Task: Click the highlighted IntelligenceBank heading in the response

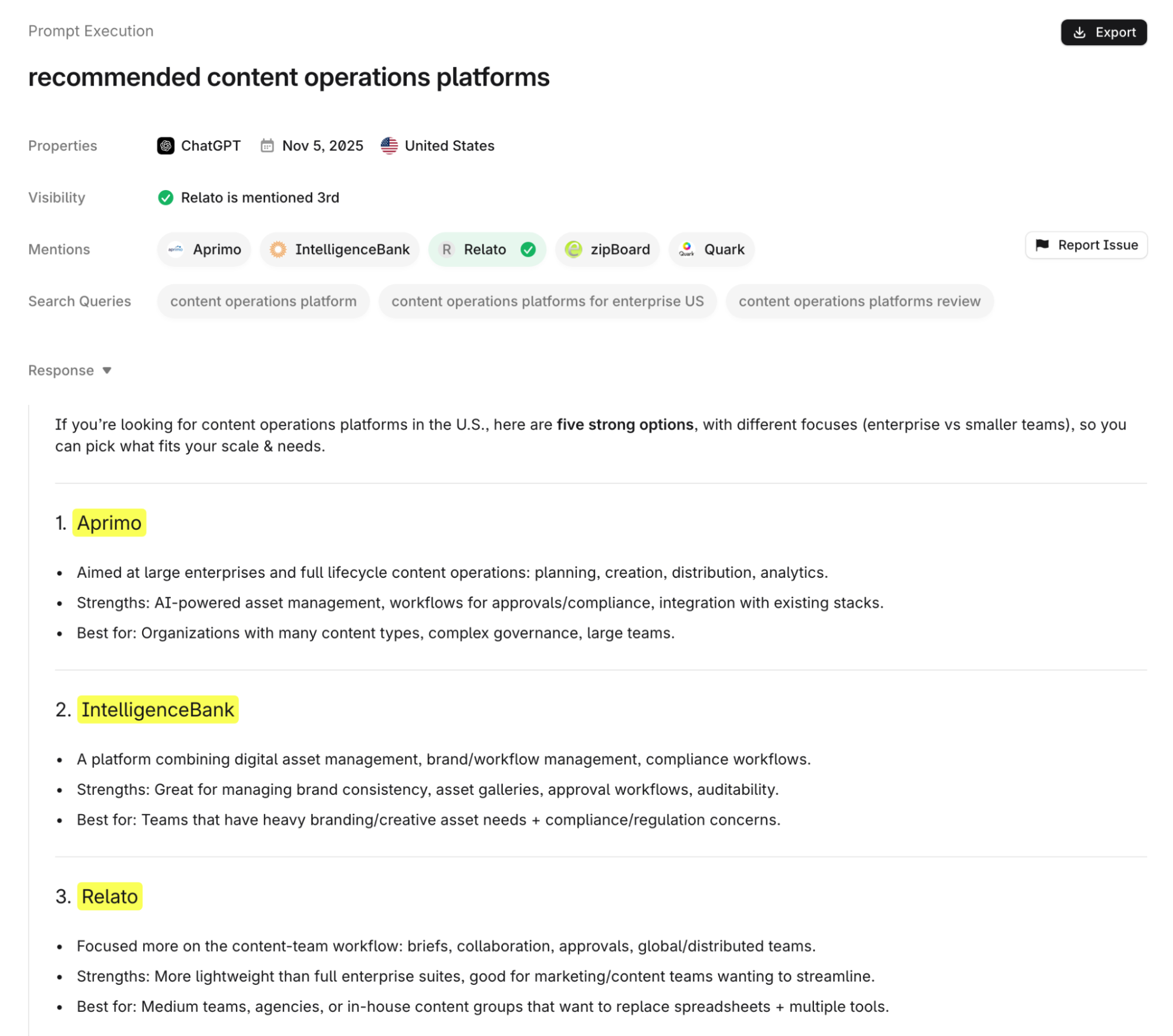Action: point(157,709)
